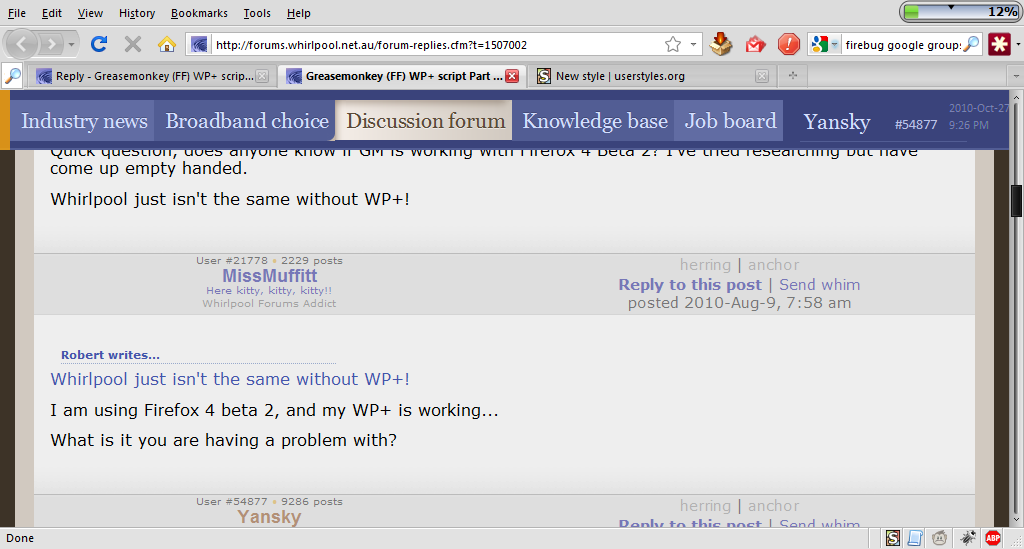
Task: Click 'herring' link on Yansky's post
Action: coord(705,505)
